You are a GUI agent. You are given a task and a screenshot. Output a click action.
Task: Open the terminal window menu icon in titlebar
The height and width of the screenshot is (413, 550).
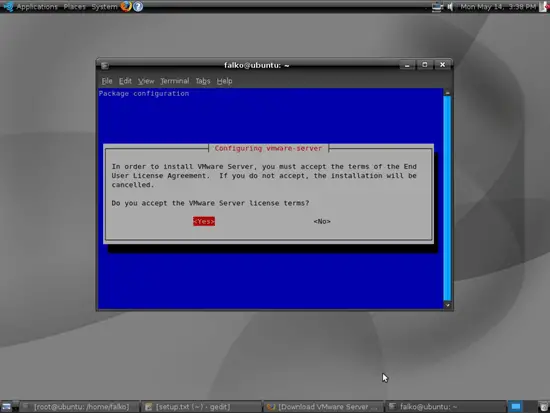(105, 66)
